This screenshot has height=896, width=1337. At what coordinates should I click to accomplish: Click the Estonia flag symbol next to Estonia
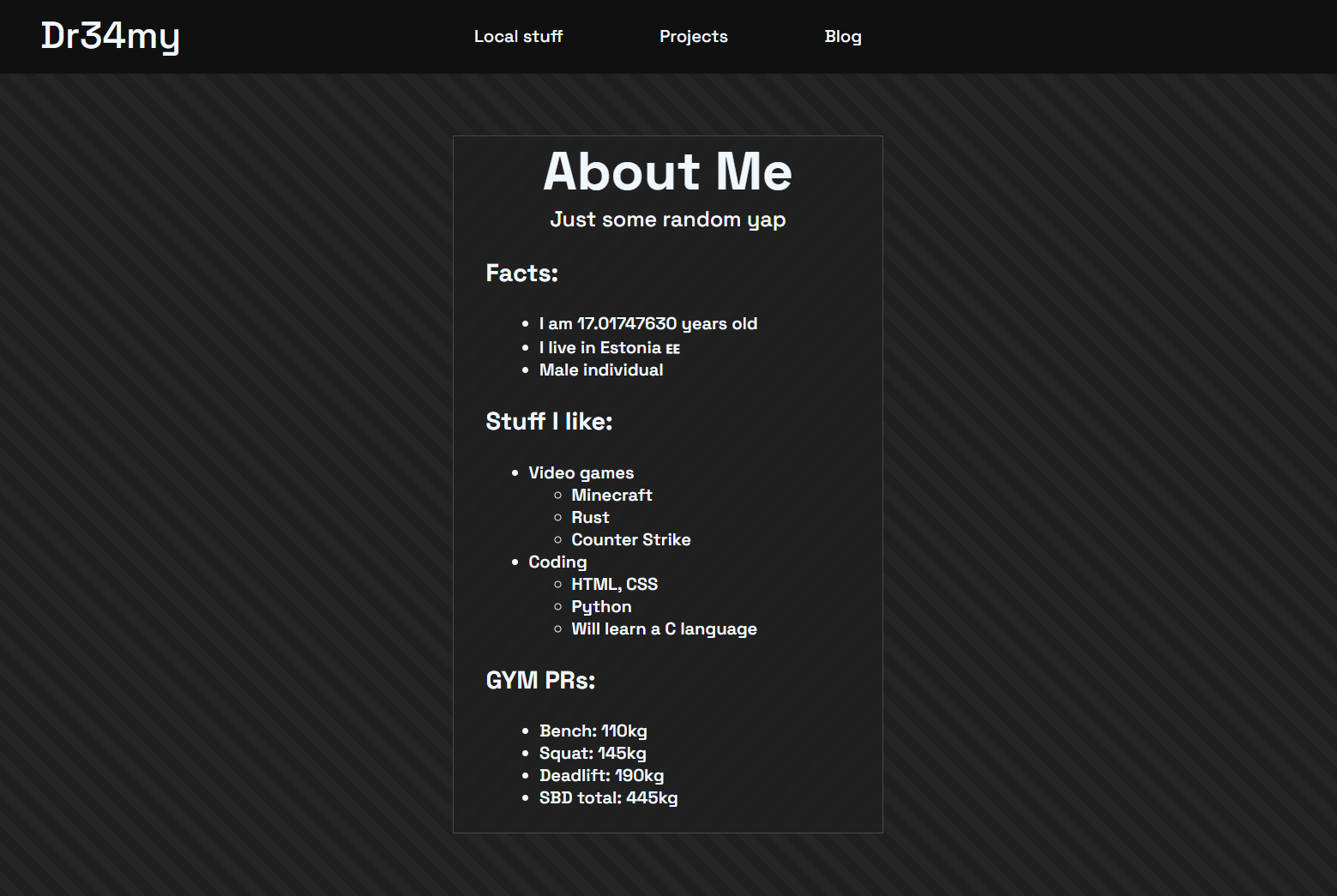pos(672,348)
